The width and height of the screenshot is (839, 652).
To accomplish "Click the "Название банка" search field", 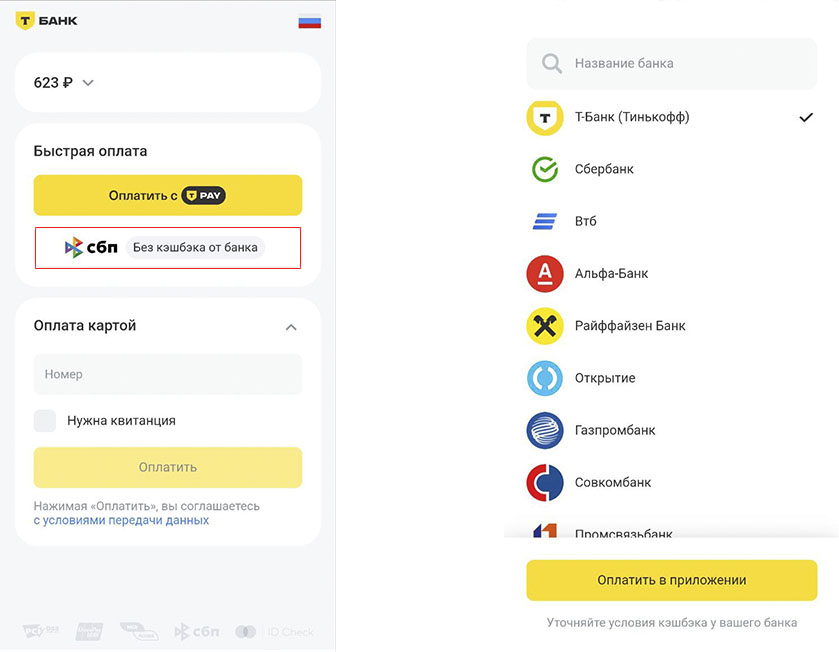I will coord(672,63).
